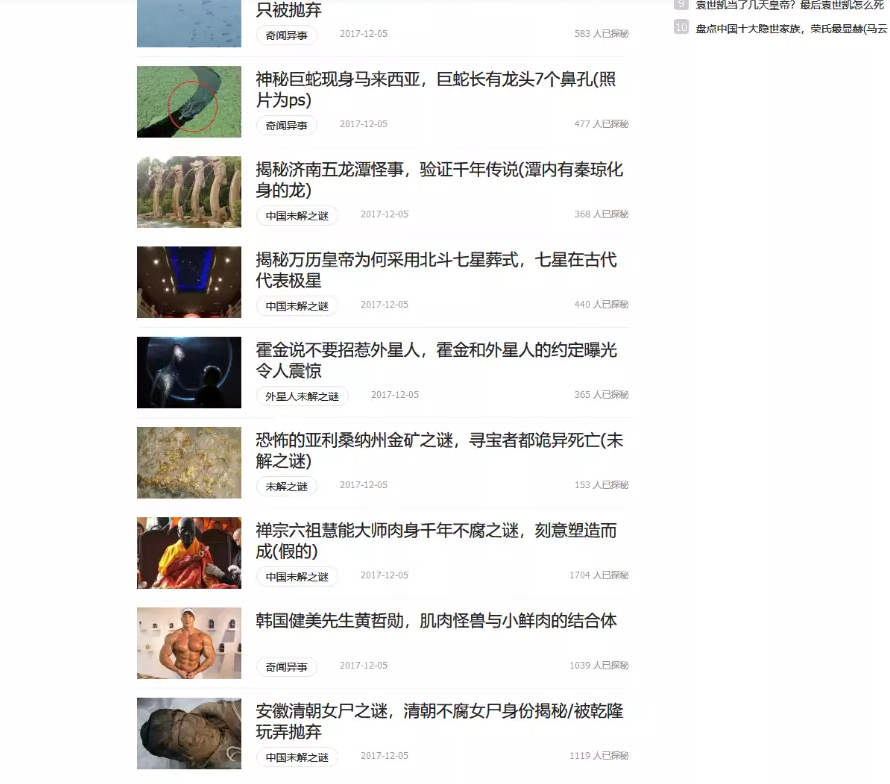The image size is (890, 784).
Task: Click the 477 人已探秘 view count
Action: 601,124
